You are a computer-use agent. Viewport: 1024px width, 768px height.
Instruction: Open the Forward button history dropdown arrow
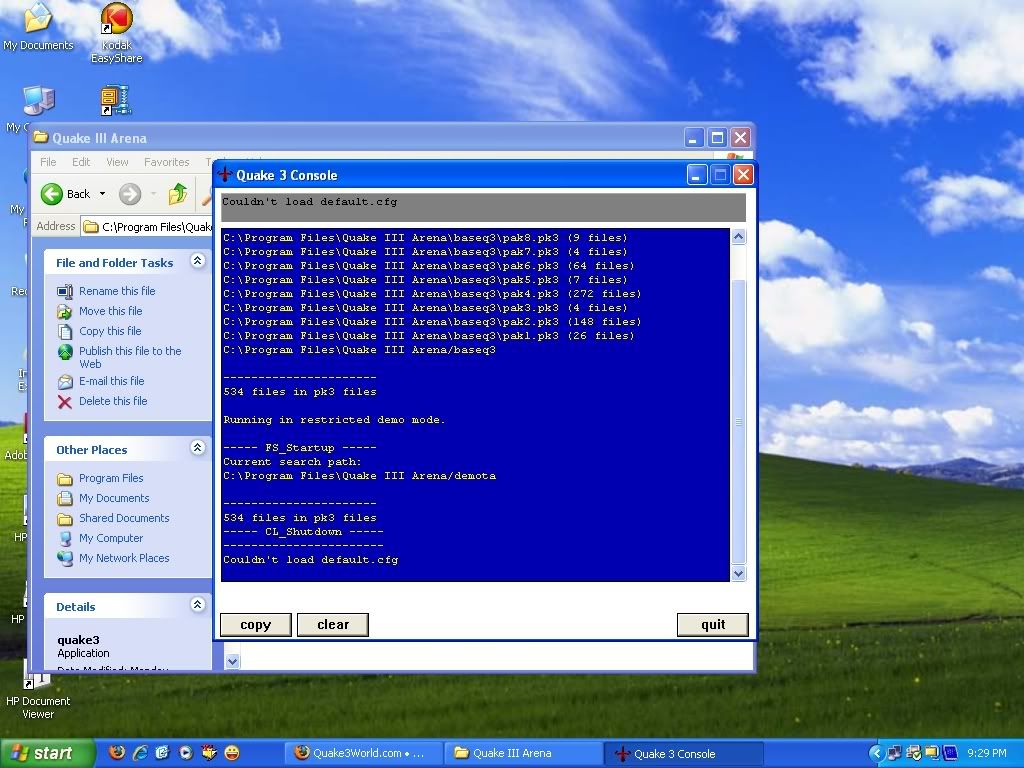[x=153, y=194]
